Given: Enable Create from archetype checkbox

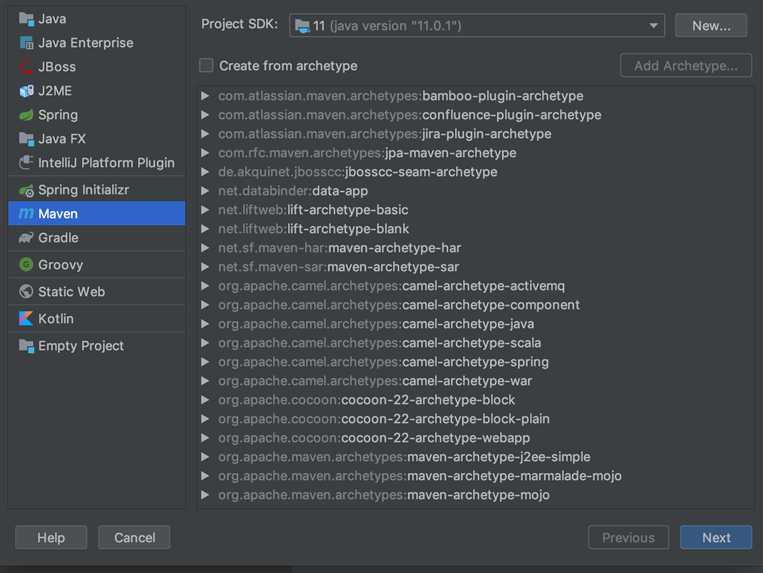Looking at the screenshot, I should click(206, 65).
